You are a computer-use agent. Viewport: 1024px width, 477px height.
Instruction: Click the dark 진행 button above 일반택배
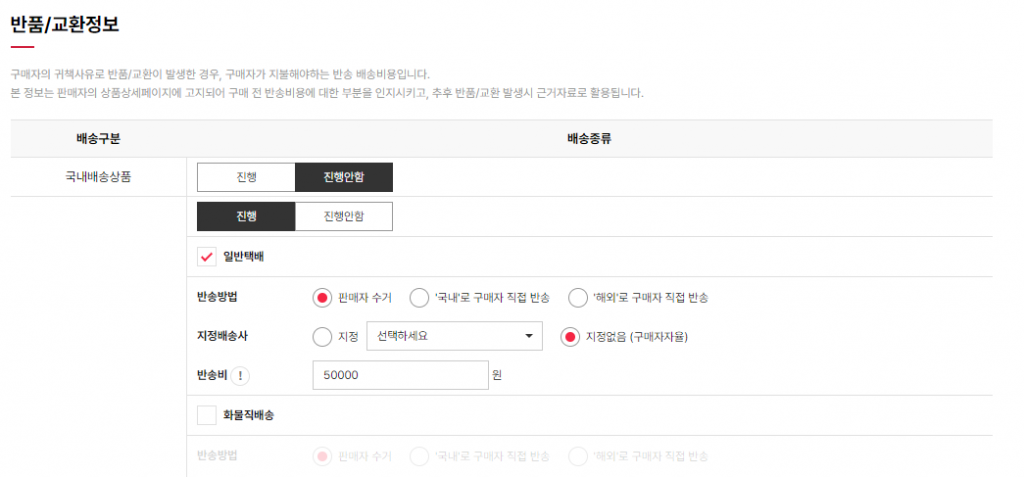click(x=246, y=217)
